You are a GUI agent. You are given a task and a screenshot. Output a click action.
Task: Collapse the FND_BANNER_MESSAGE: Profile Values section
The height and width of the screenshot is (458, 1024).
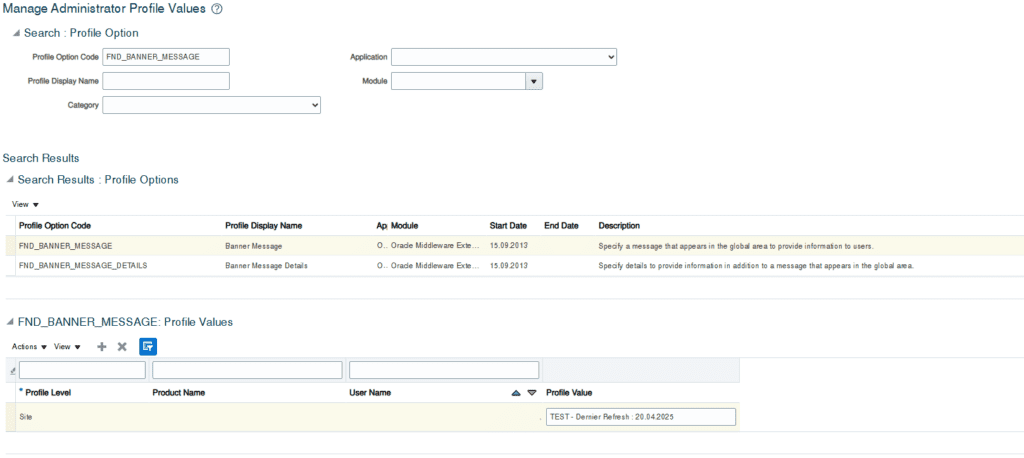point(10,322)
